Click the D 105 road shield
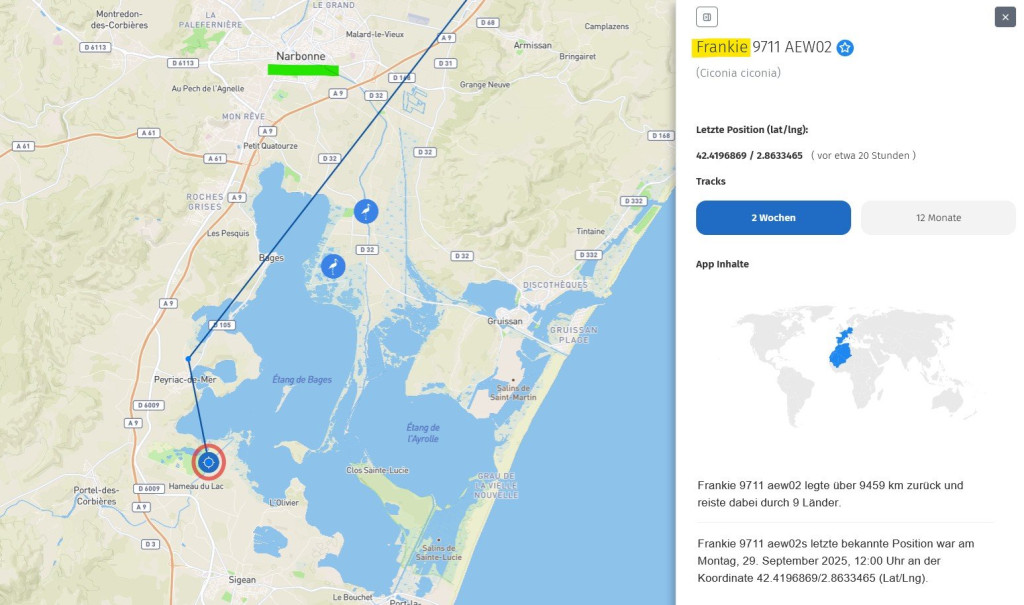Viewport: 1024px width, 605px height. [x=221, y=325]
